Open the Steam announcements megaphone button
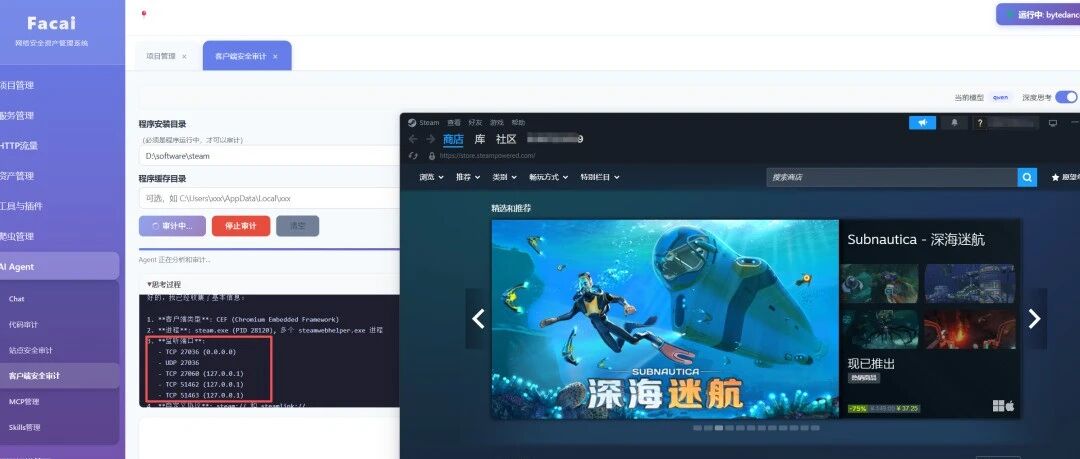1080x459 pixels. (922, 123)
